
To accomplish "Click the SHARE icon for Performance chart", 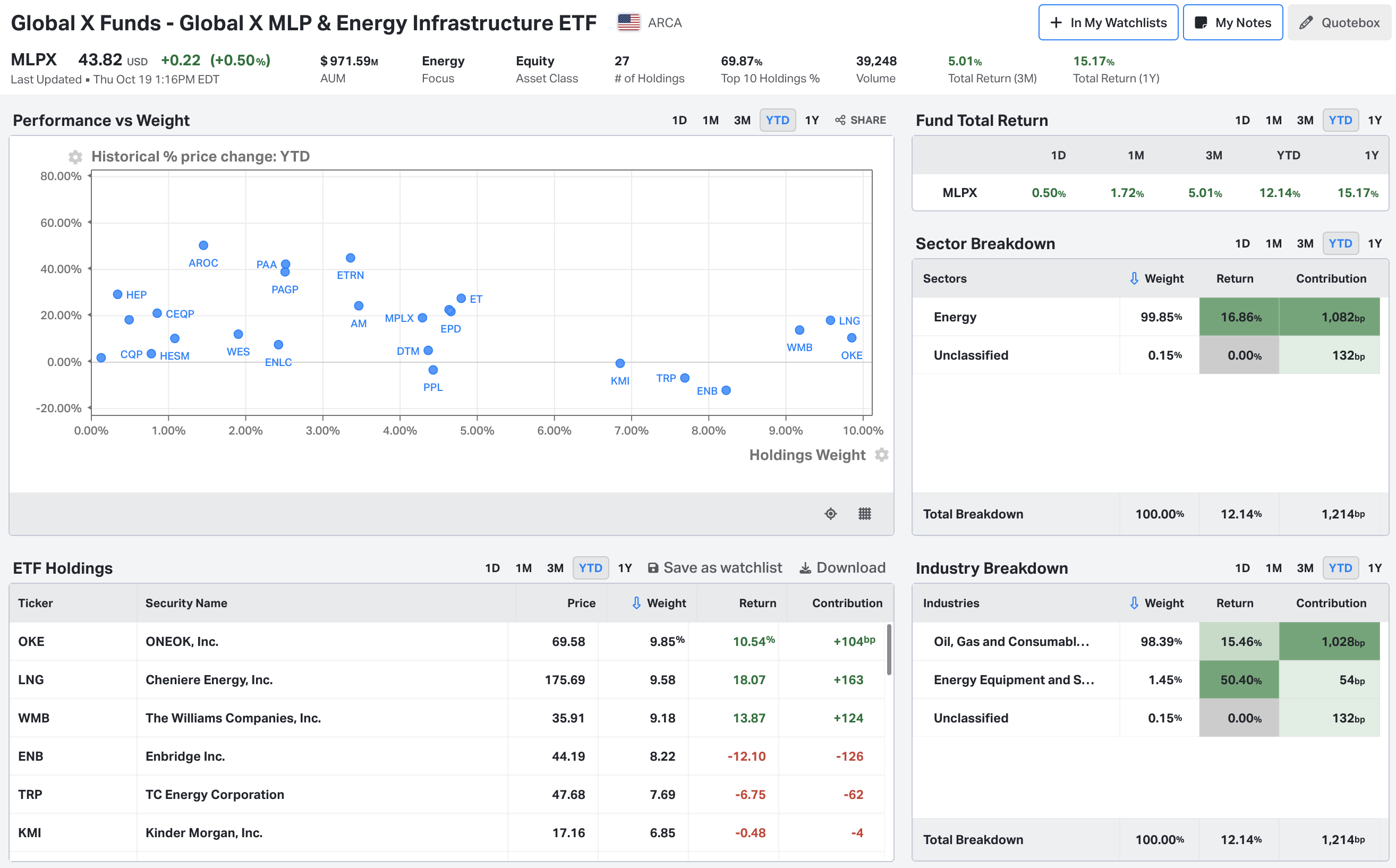I will (861, 120).
